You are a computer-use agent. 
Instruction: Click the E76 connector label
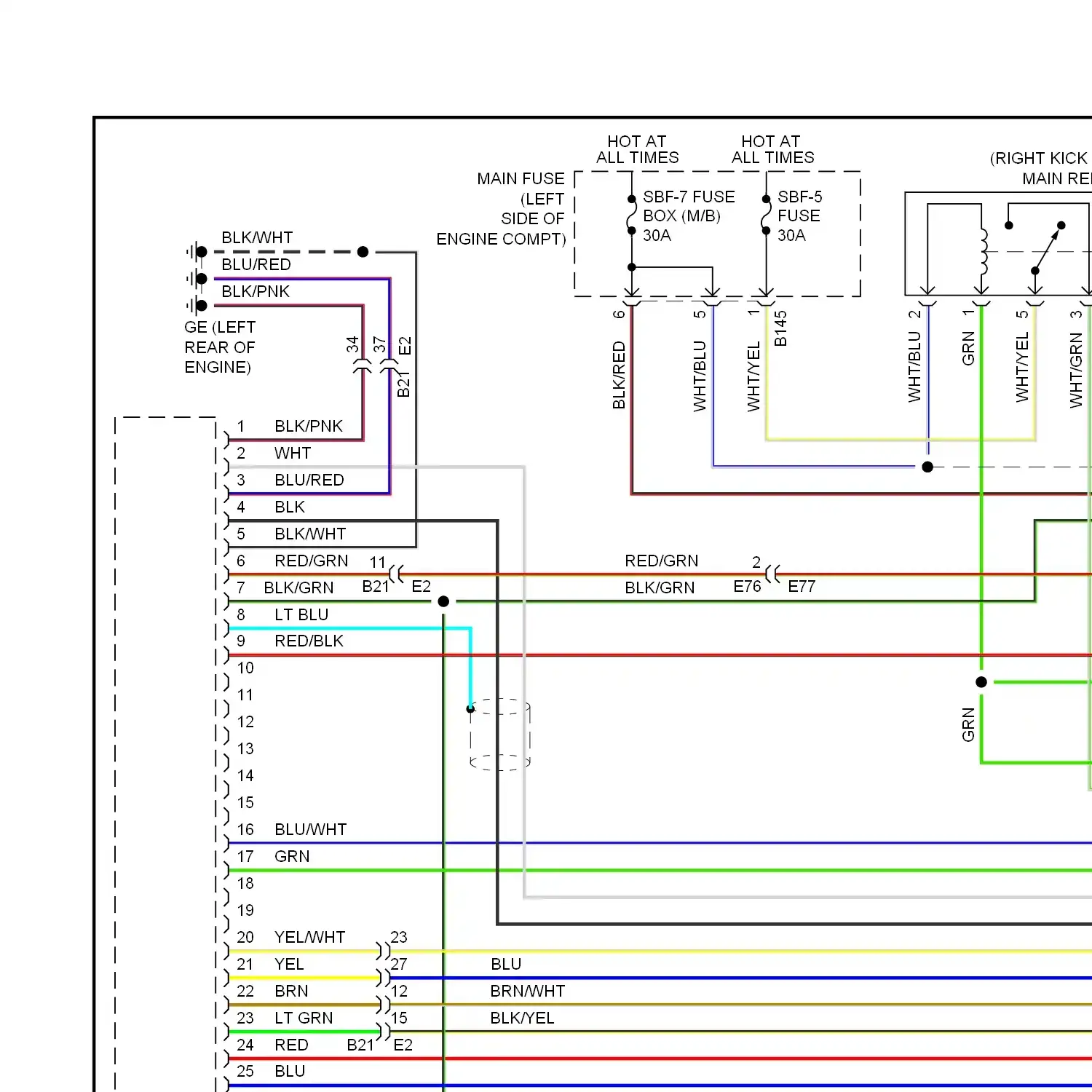pos(747,587)
